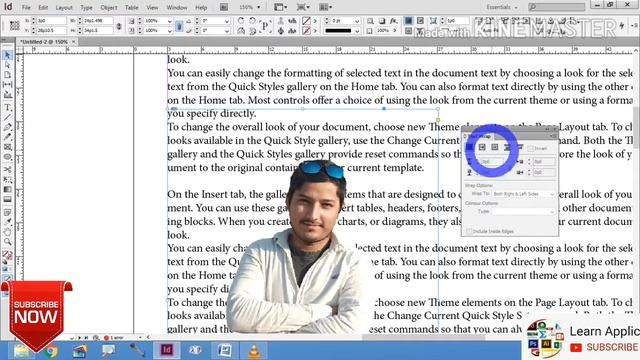Choose Wrap around object shape in Text Wrap panel
Viewport: 640px width, 360px height.
click(495, 147)
